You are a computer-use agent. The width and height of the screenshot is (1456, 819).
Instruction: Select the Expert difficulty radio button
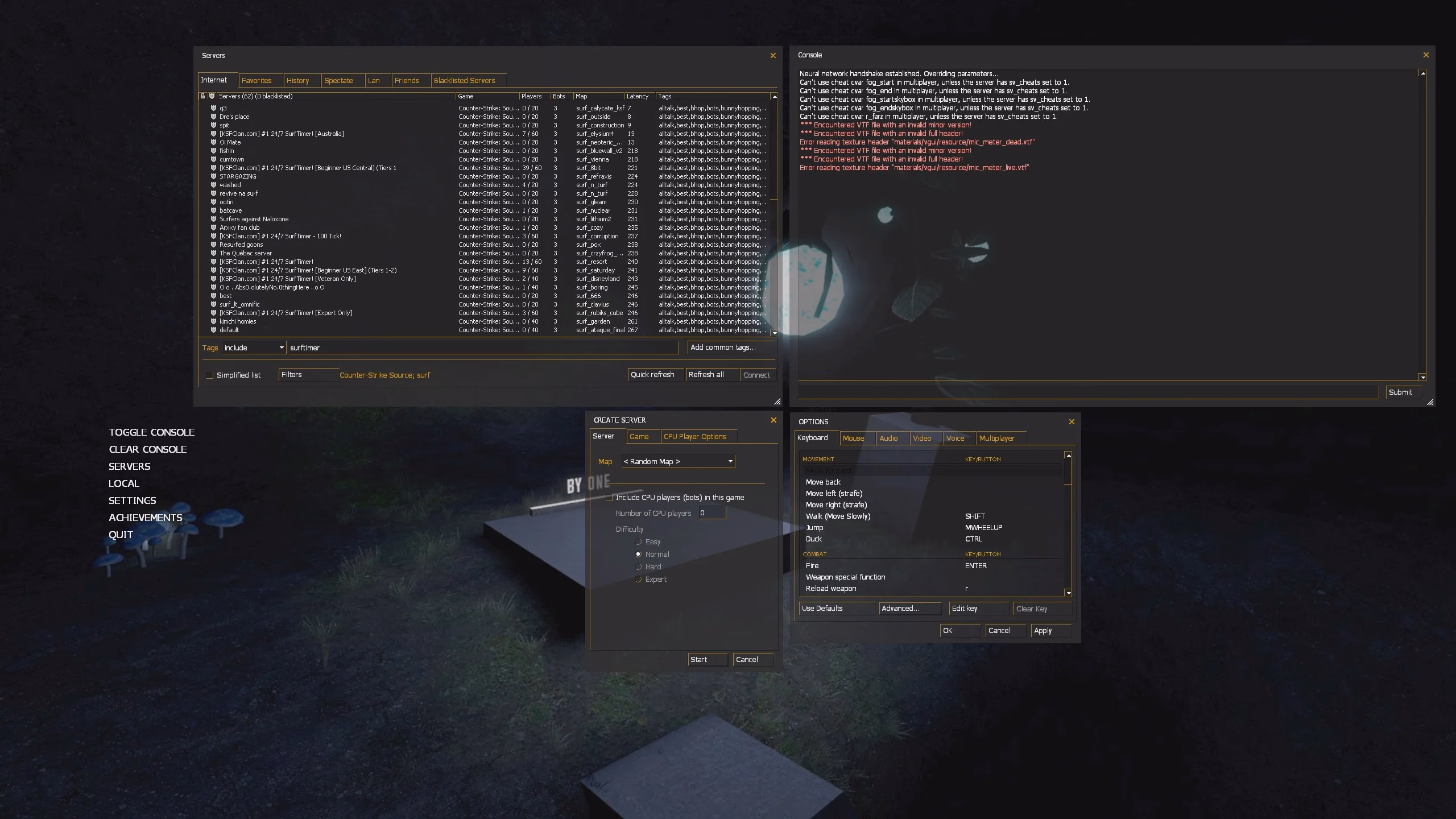point(638,579)
